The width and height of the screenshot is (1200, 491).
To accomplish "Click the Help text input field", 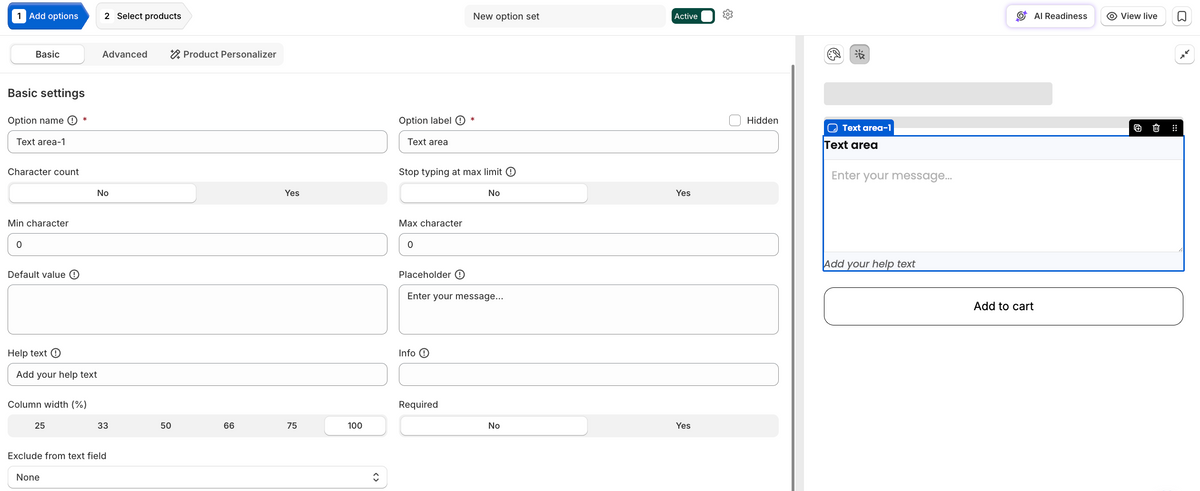I will [197, 374].
